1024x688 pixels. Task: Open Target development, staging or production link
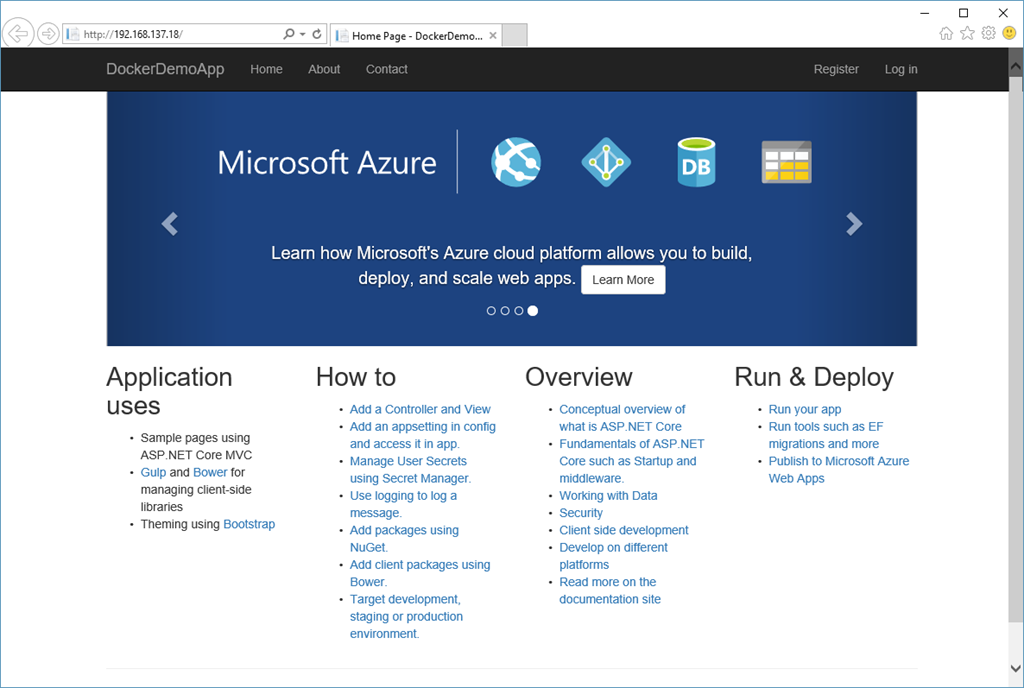406,616
